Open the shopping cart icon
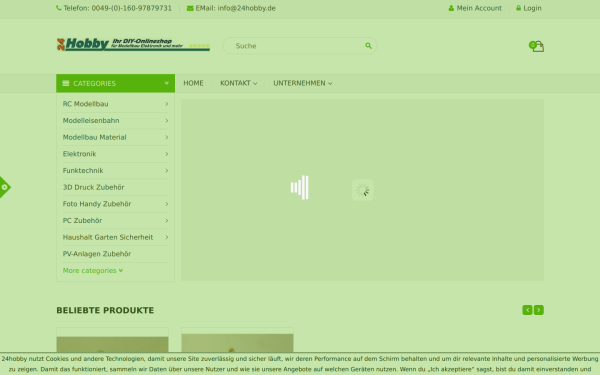This screenshot has width=600, height=375. [536, 46]
